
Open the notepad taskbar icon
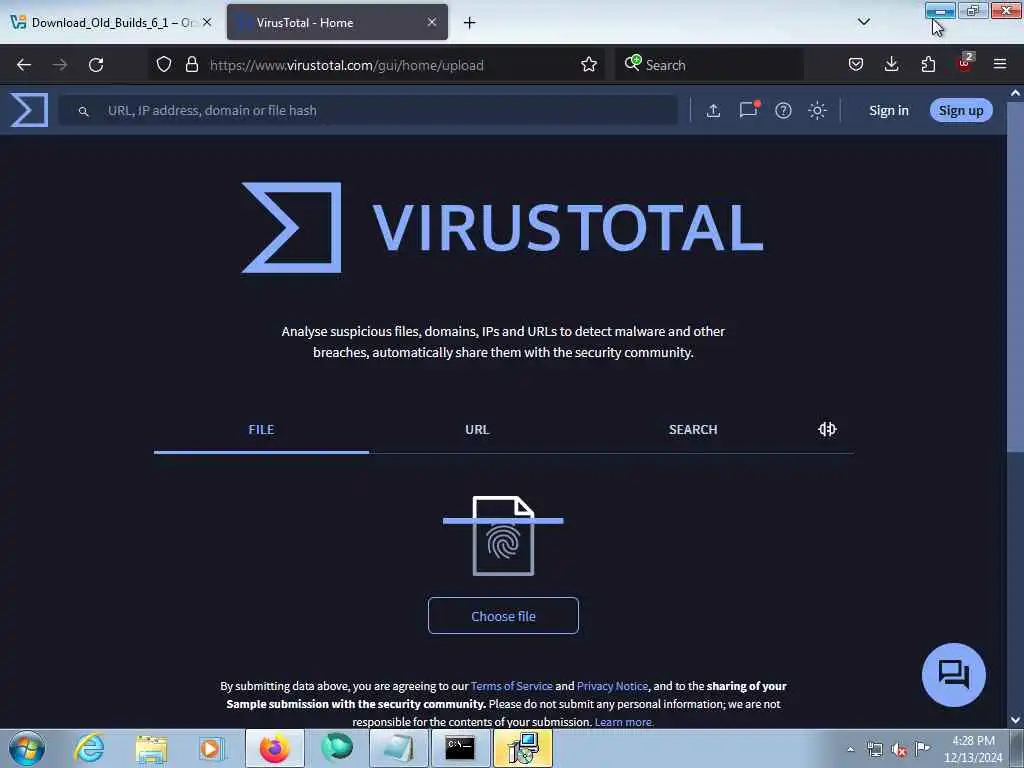coord(398,748)
